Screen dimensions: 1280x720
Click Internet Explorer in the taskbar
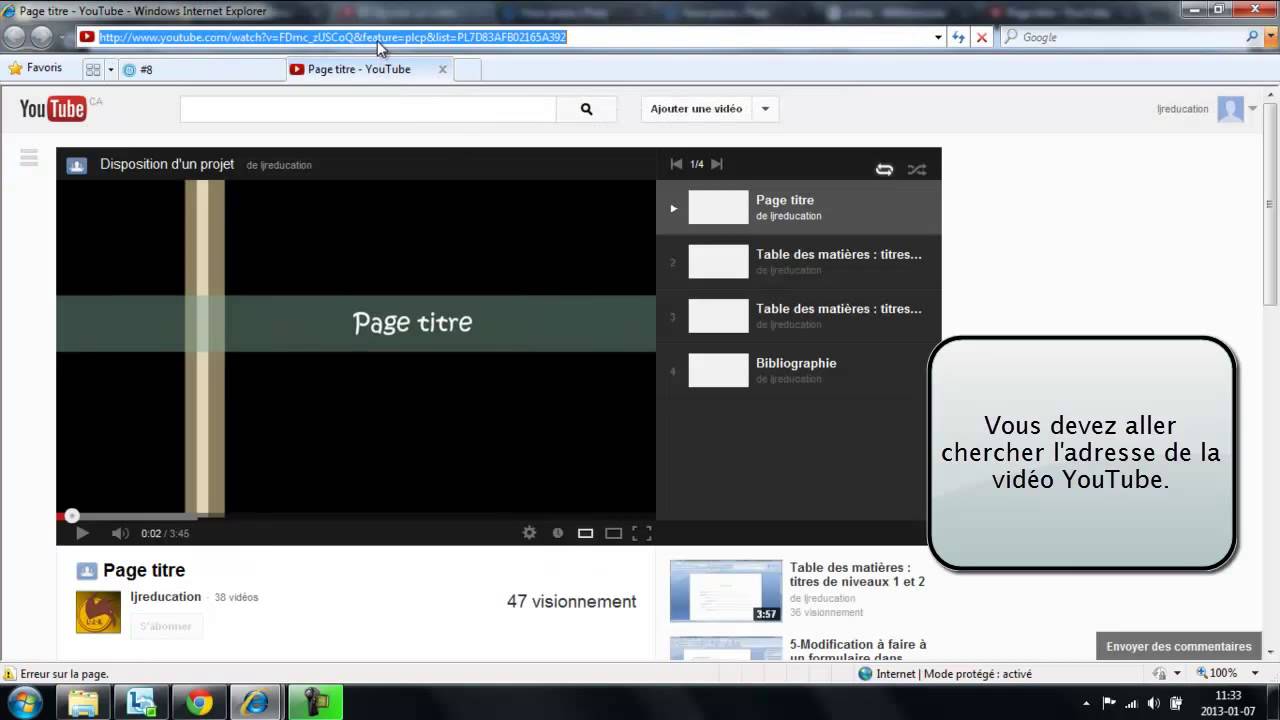[x=257, y=703]
